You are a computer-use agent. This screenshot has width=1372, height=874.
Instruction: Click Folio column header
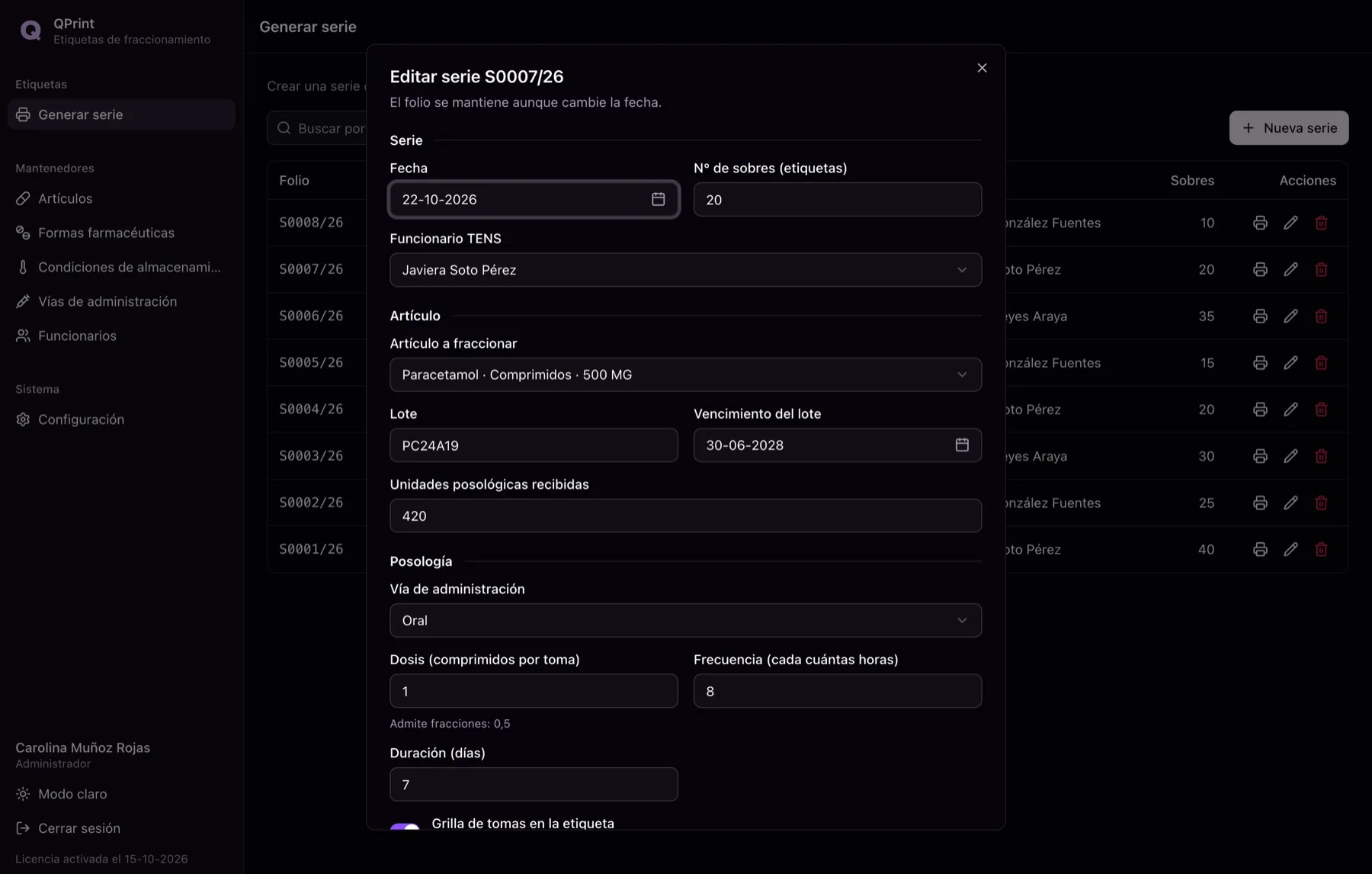point(294,181)
